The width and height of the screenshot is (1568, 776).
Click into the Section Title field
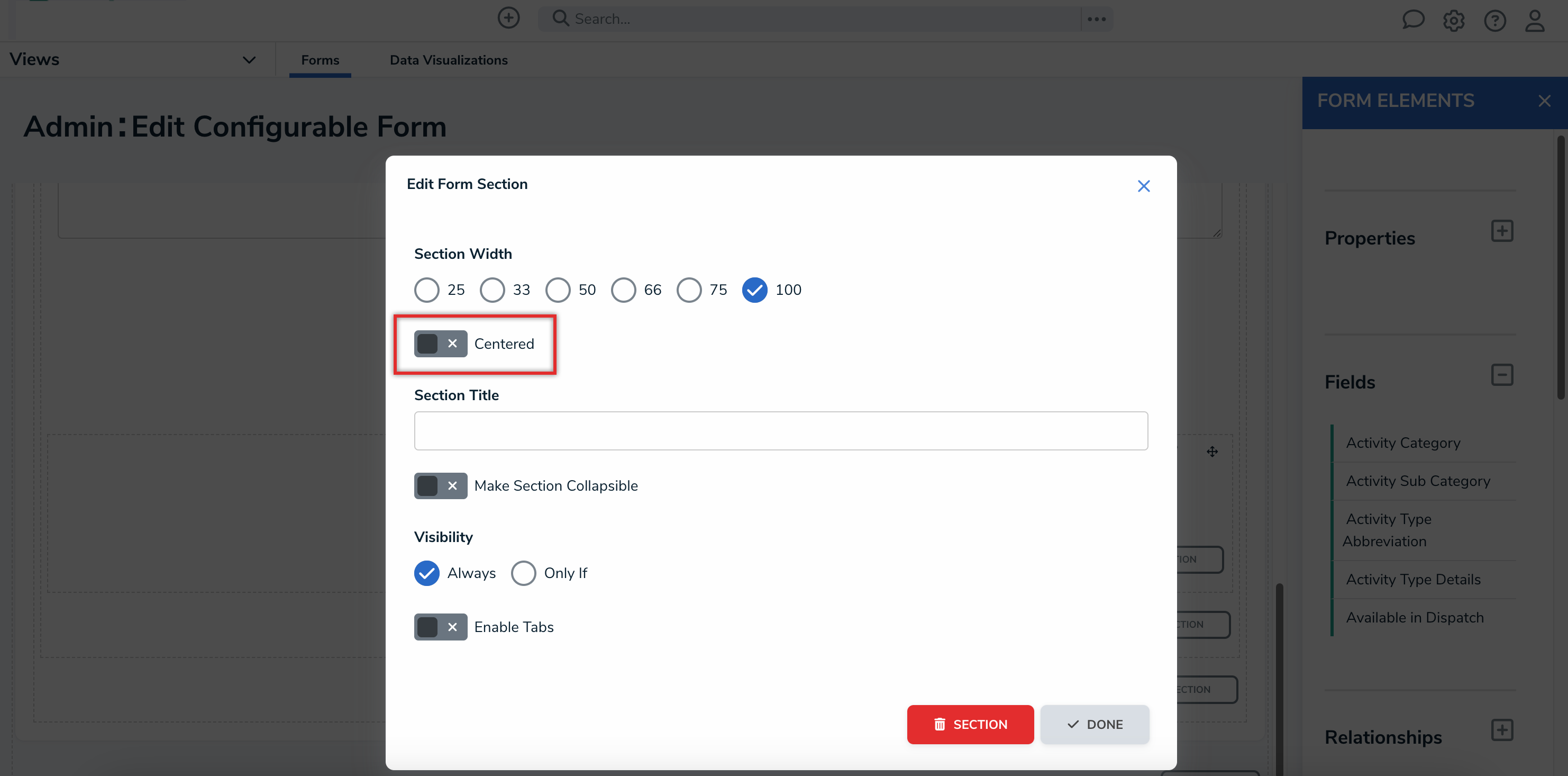tap(780, 431)
